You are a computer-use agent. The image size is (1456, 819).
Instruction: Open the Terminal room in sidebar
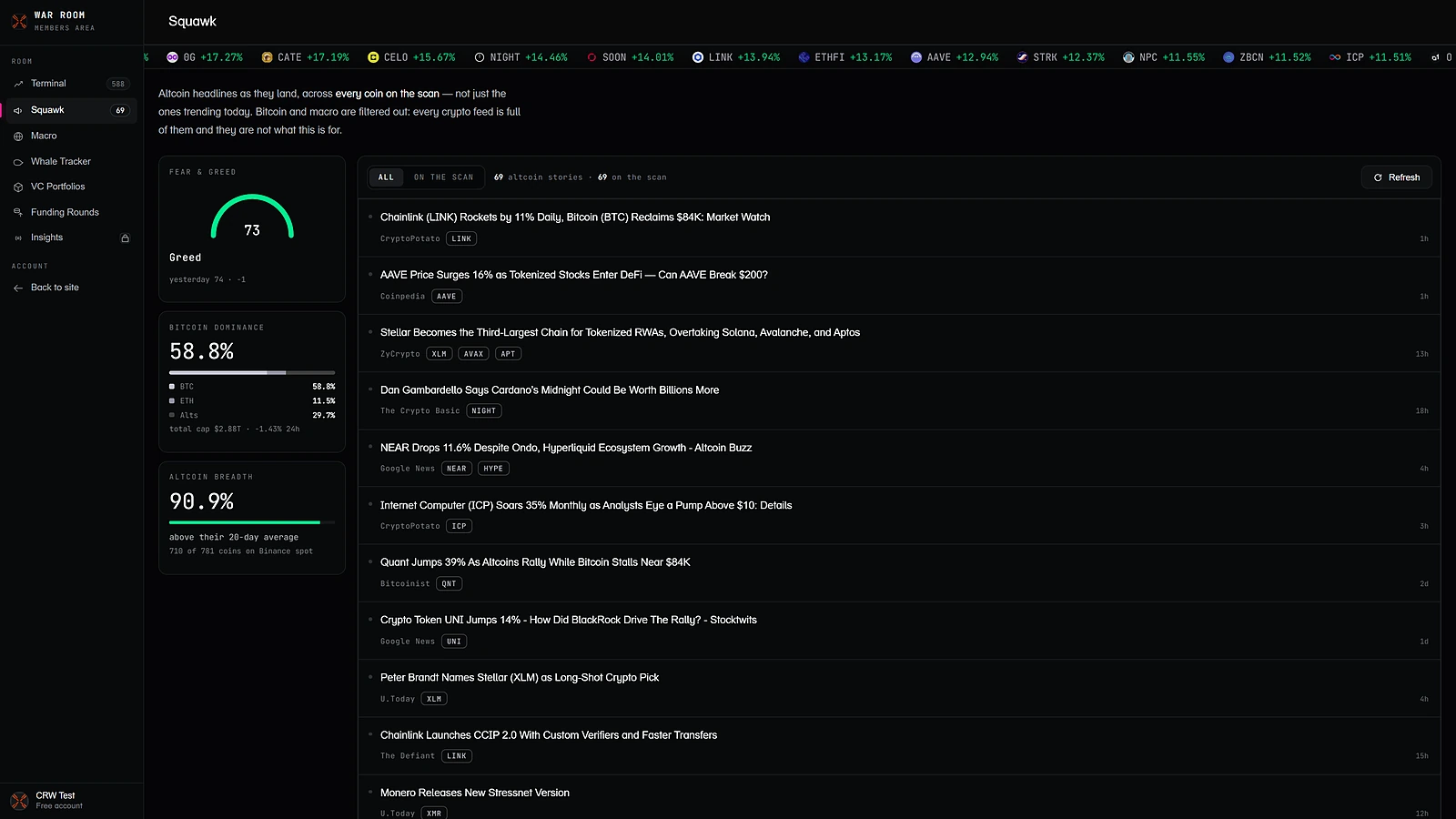(x=71, y=84)
